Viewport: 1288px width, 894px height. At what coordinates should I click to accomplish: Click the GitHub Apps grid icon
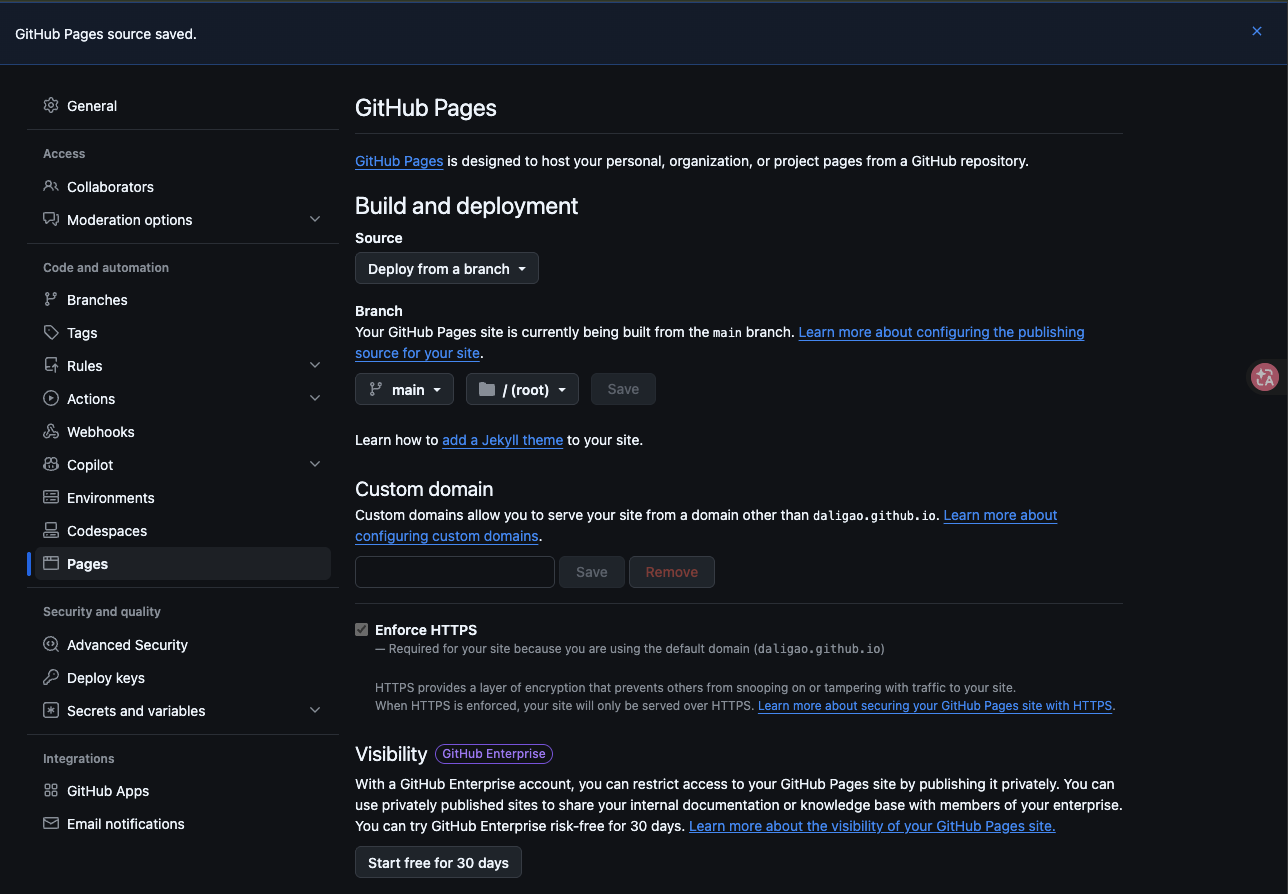tap(51, 790)
